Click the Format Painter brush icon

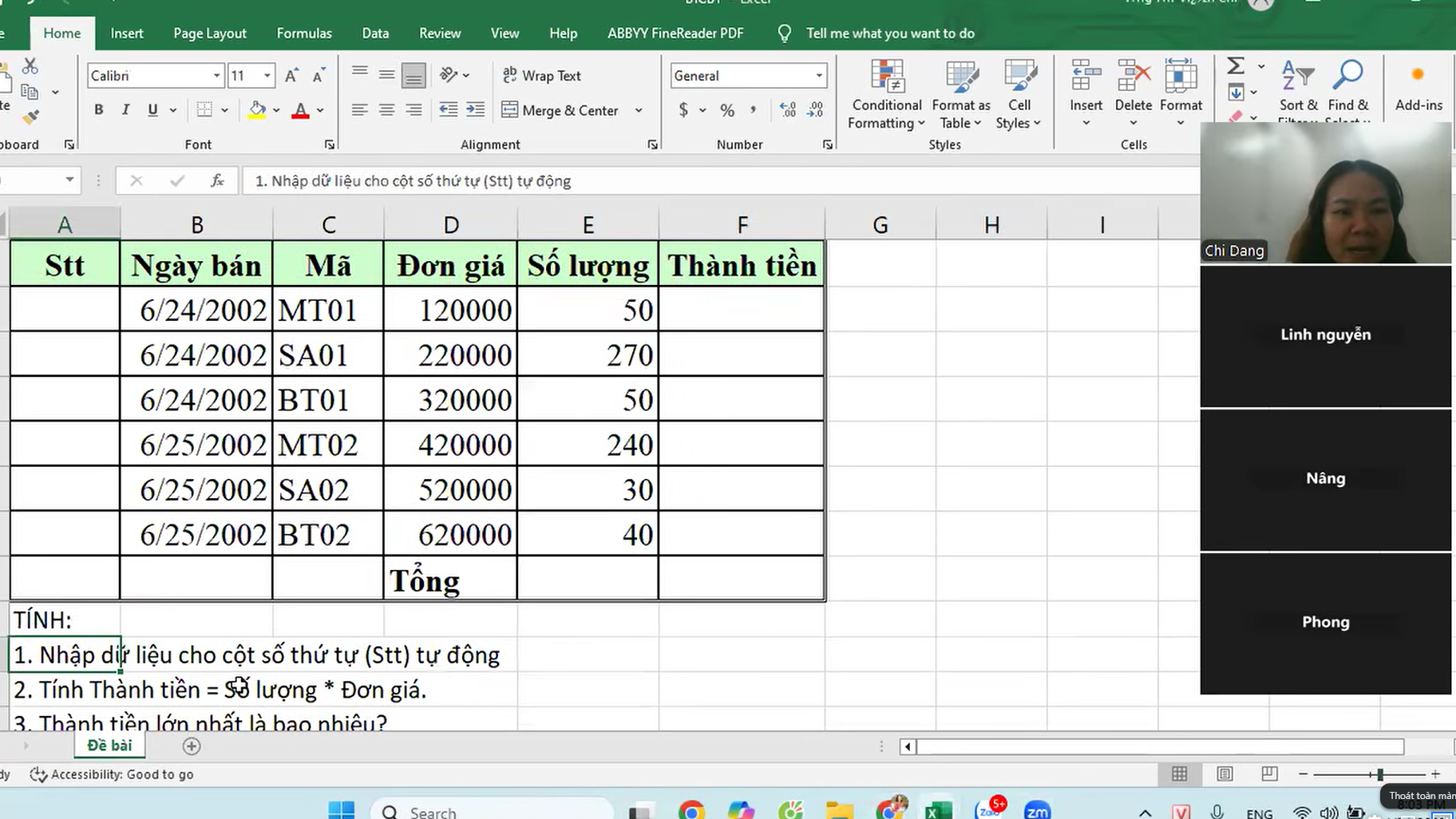tap(30, 117)
